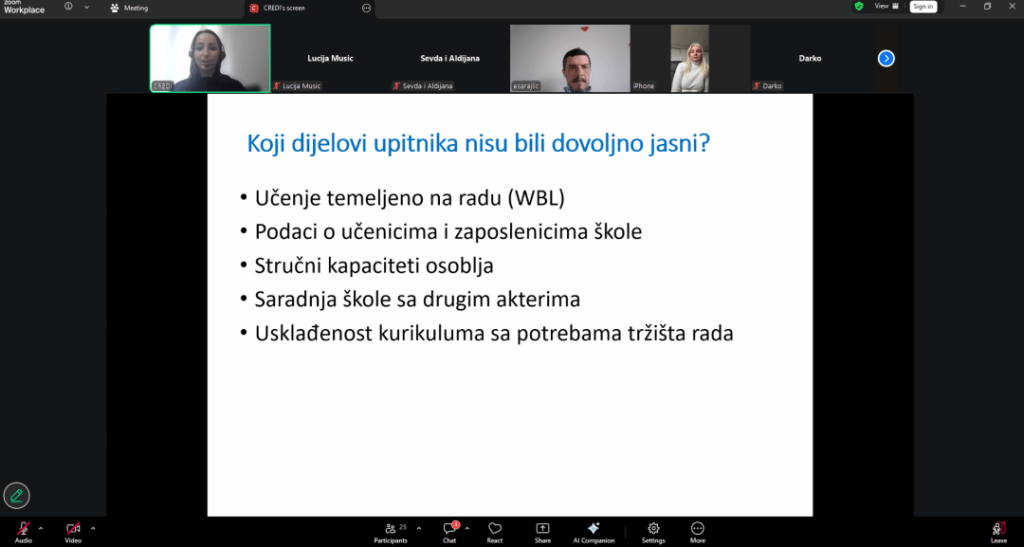Open React emoji reactions

495,532
